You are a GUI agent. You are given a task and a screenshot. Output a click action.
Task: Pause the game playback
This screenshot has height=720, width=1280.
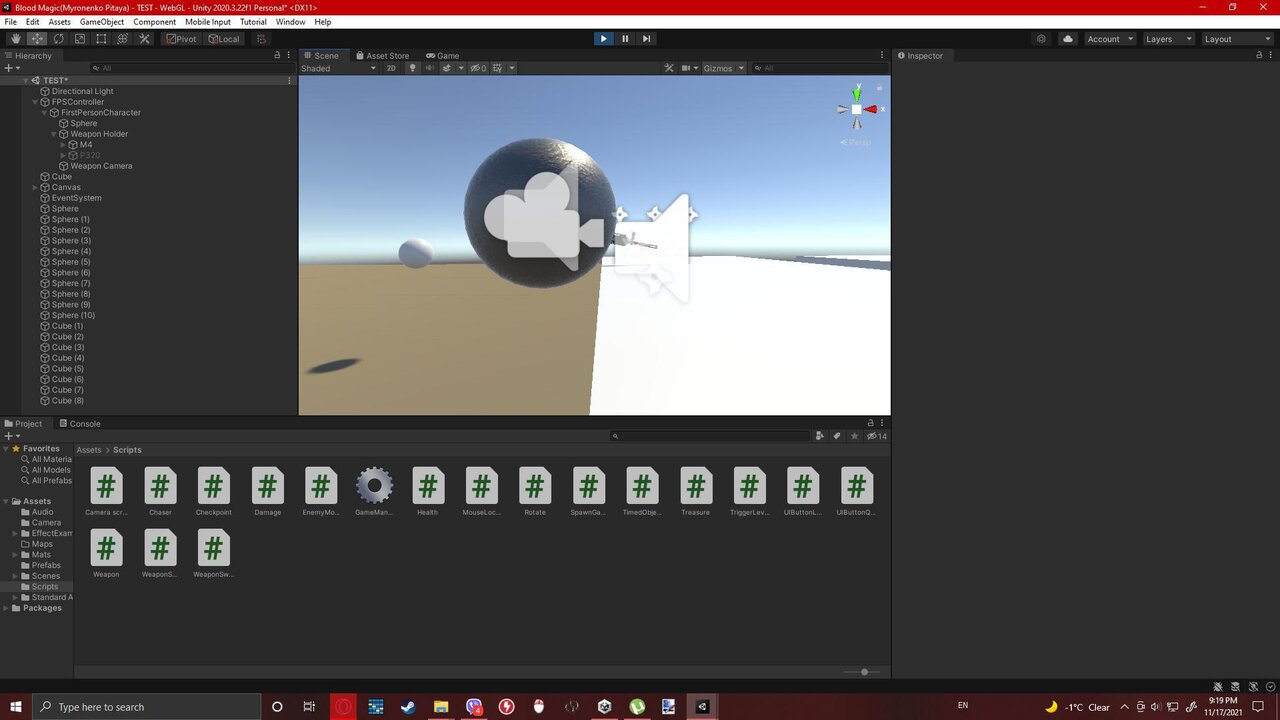[x=625, y=39]
